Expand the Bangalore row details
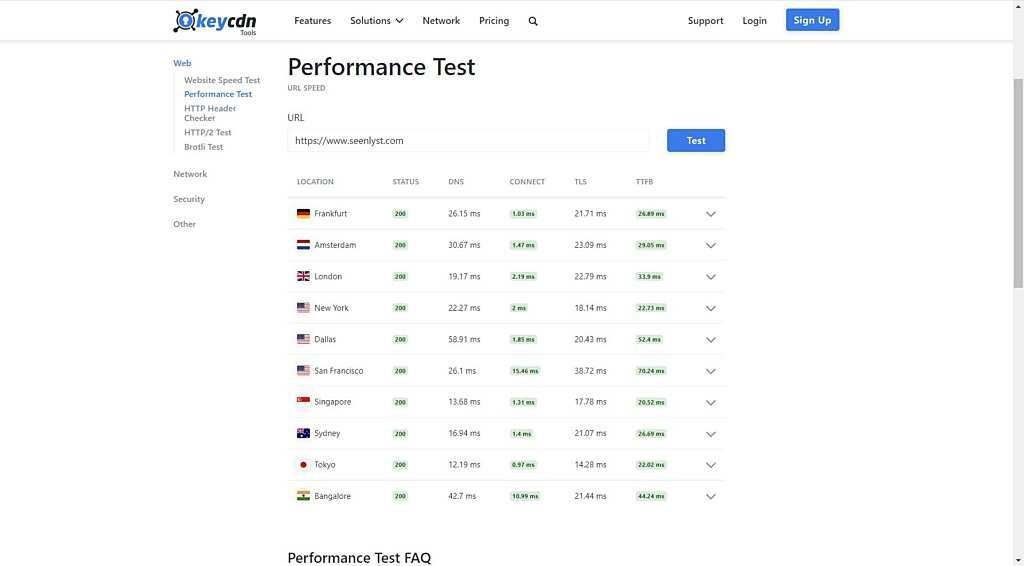The height and width of the screenshot is (566, 1024). coord(711,496)
